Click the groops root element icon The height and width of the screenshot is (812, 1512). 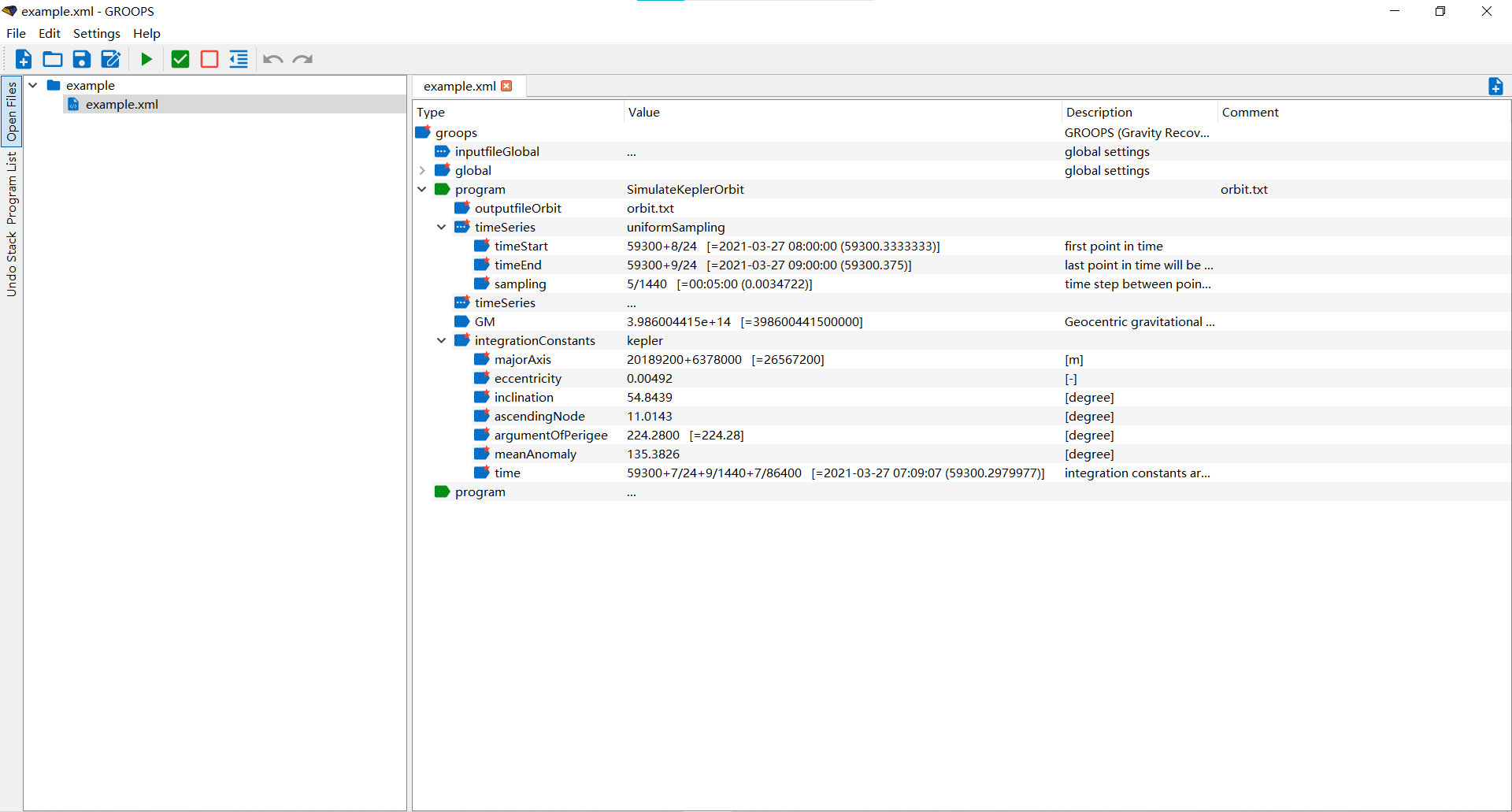click(x=423, y=132)
